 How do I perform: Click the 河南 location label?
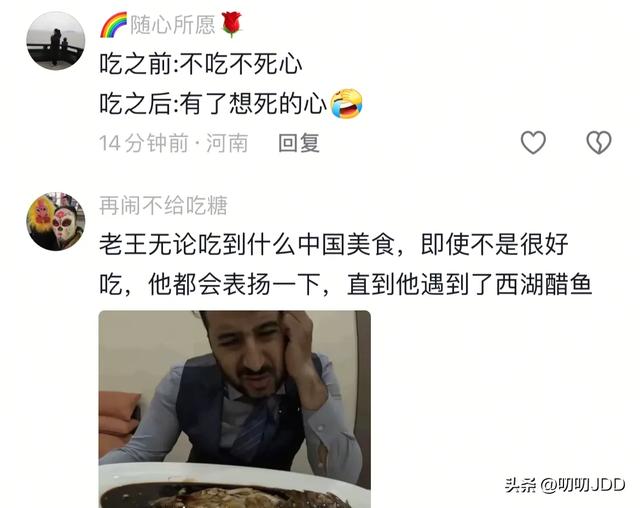pyautogui.click(x=227, y=143)
